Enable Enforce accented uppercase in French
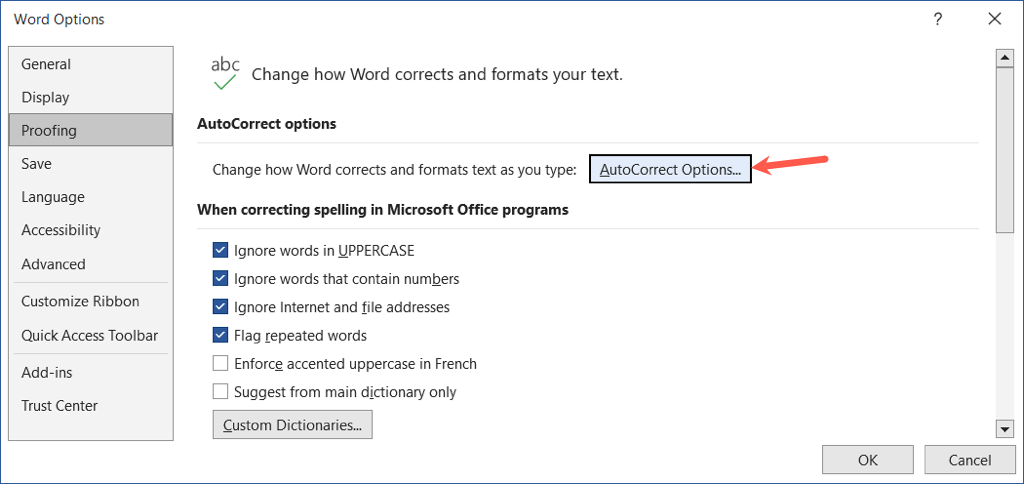The image size is (1024, 484). click(221, 364)
